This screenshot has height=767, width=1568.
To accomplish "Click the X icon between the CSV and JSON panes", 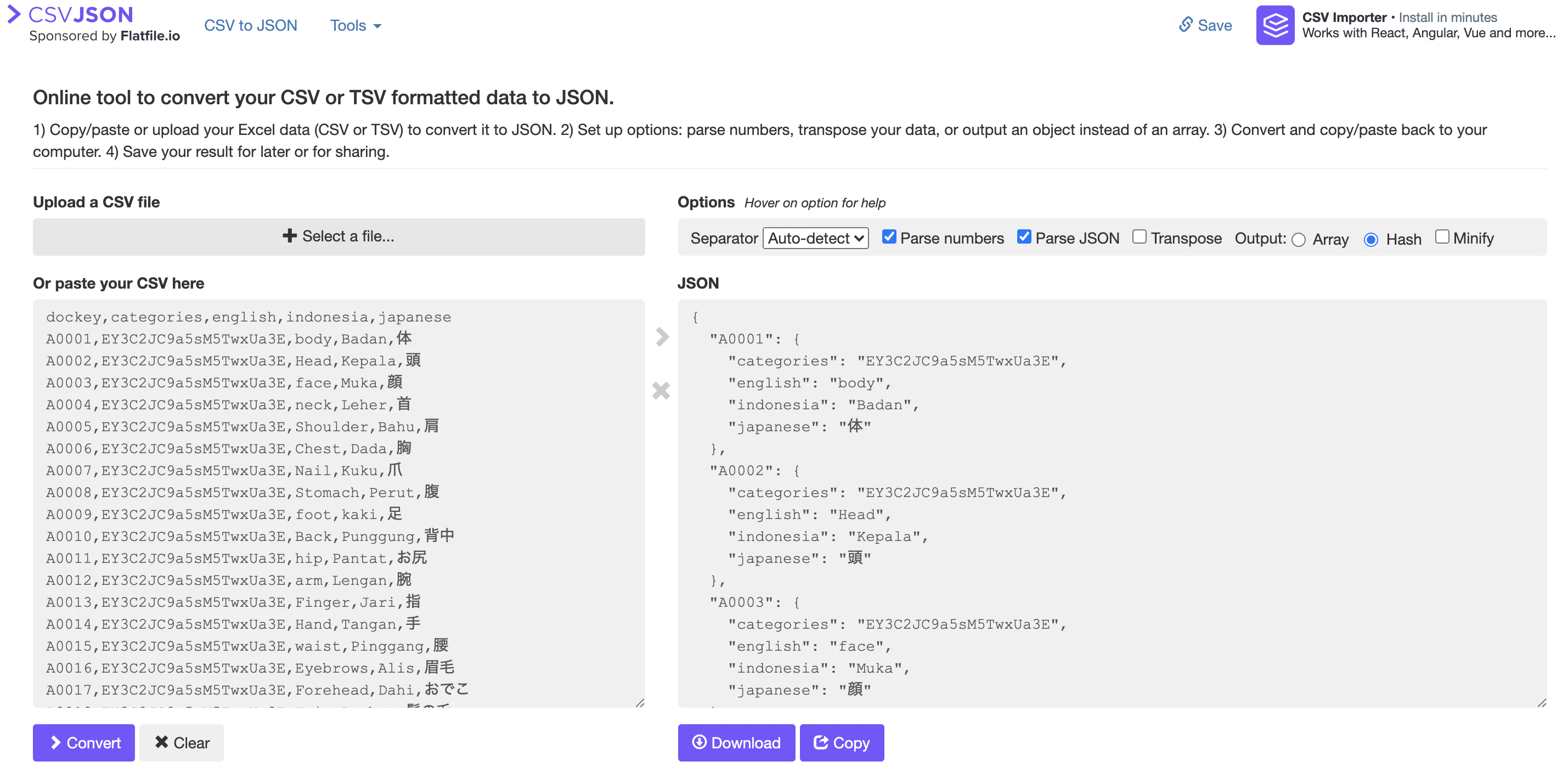I will coord(661,390).
